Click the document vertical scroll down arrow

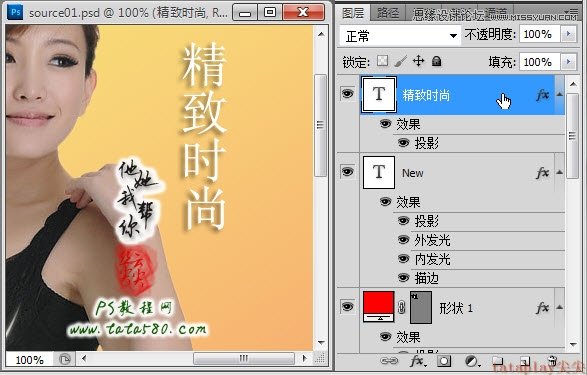pyautogui.click(x=321, y=342)
